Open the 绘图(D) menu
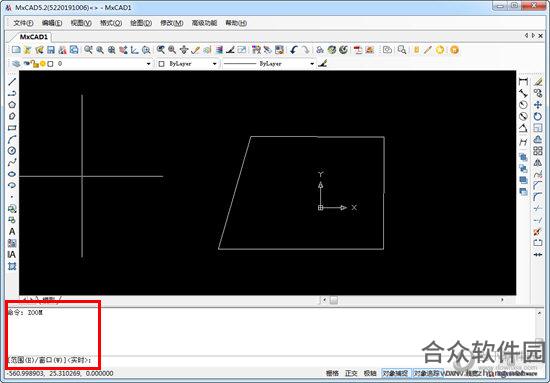This screenshot has width=550, height=383. 141,23
